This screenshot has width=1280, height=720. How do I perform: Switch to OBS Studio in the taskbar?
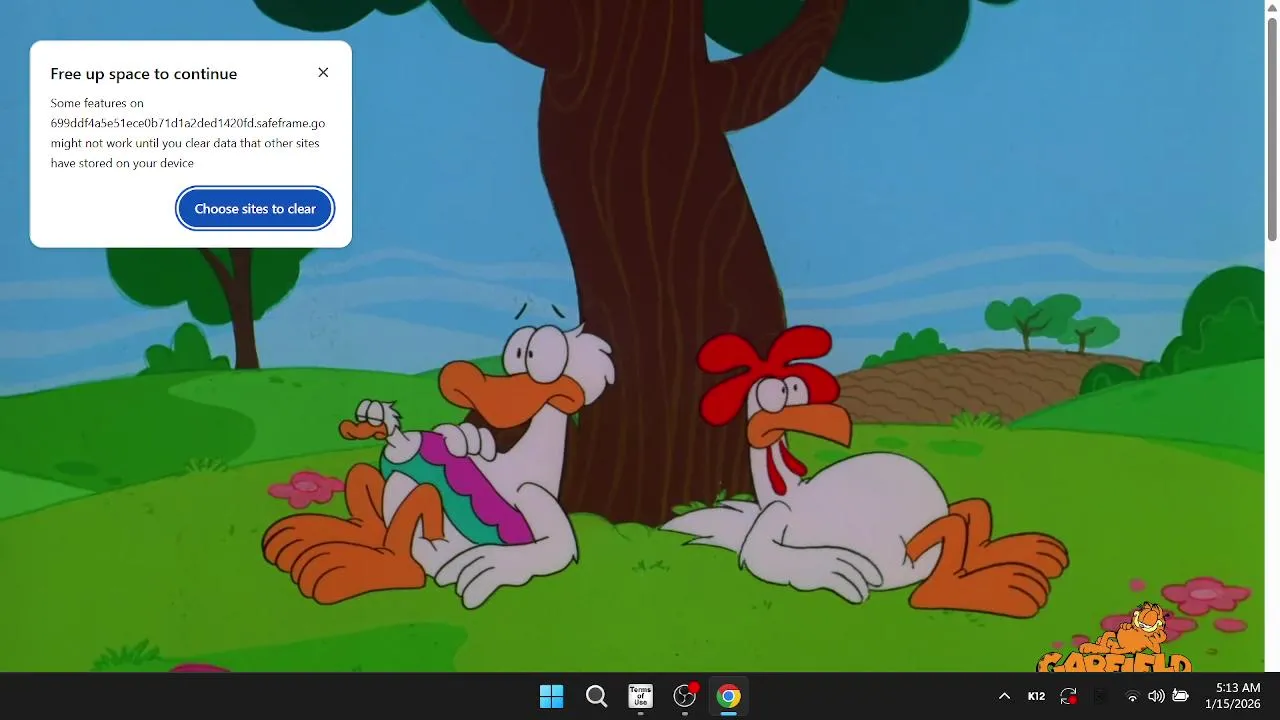point(685,696)
